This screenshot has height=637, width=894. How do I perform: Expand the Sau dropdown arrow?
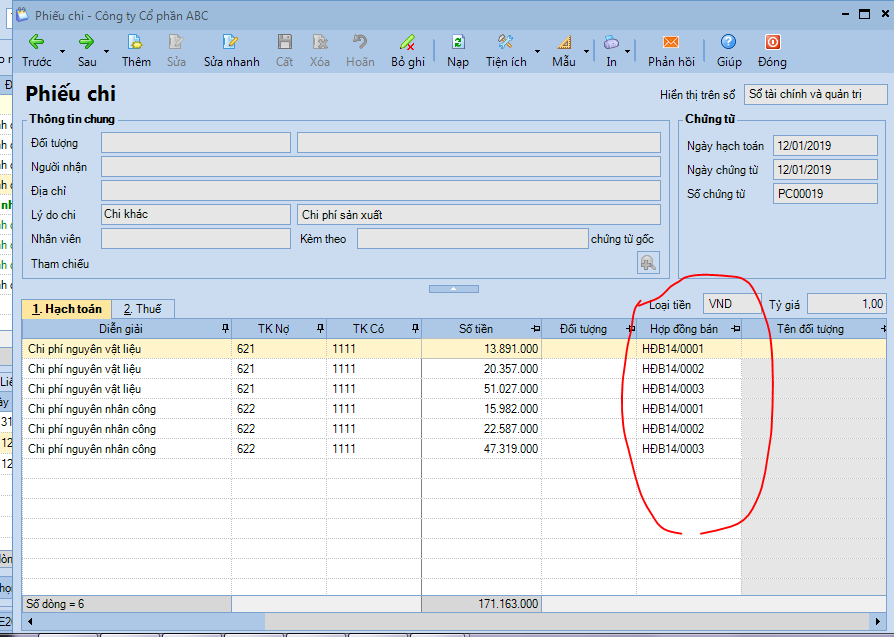click(x=106, y=51)
